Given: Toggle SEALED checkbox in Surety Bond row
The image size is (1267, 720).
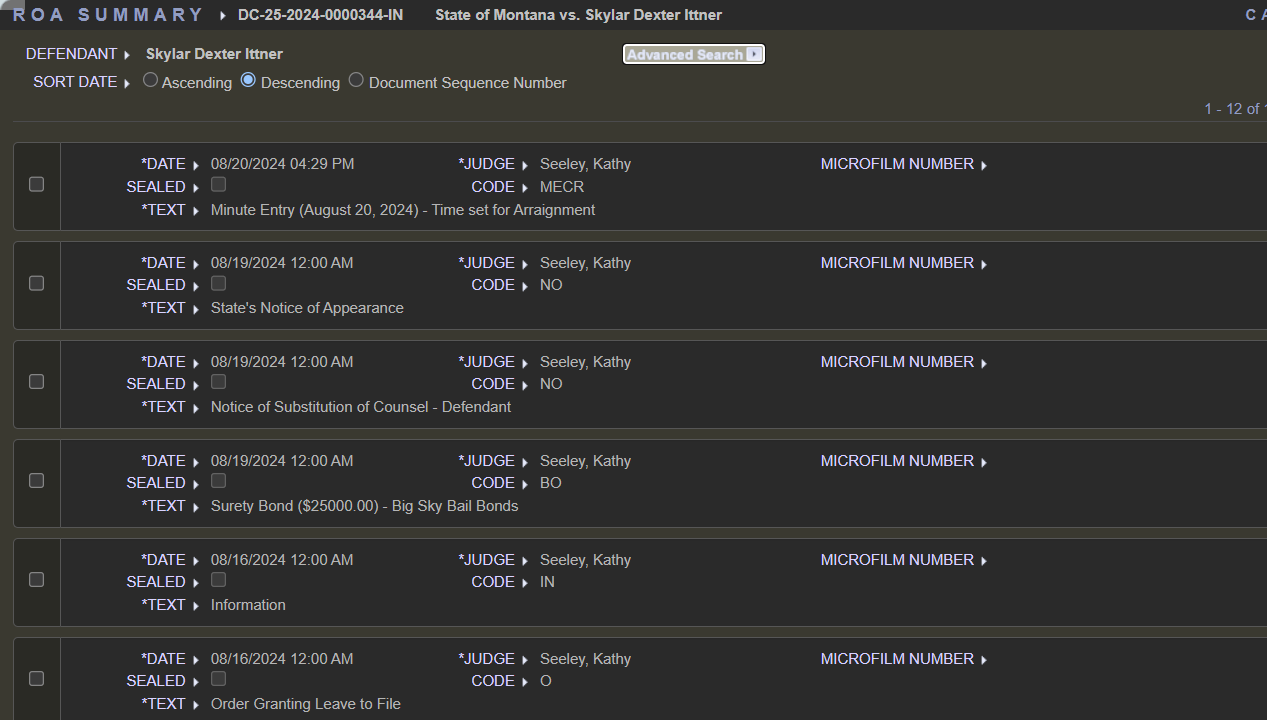Looking at the screenshot, I should [218, 481].
